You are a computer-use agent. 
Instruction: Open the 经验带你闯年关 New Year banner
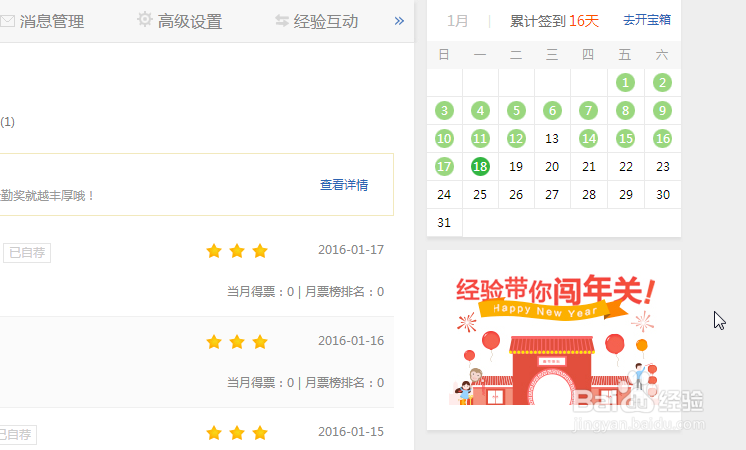[x=554, y=340]
